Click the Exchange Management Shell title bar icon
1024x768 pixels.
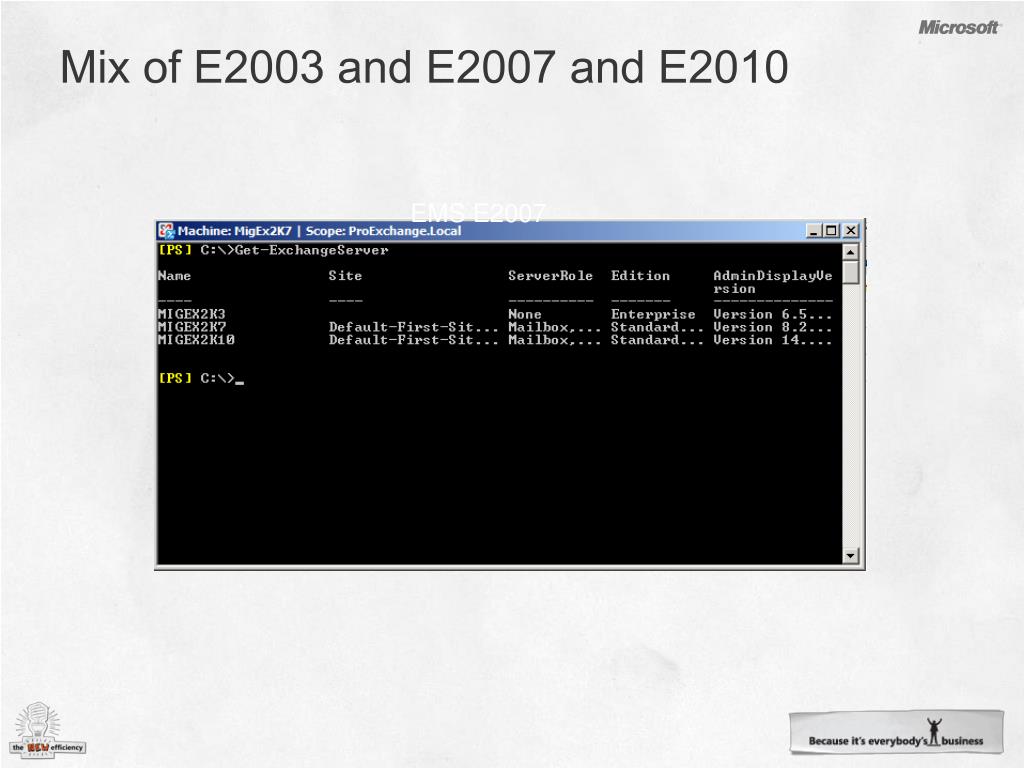click(167, 231)
